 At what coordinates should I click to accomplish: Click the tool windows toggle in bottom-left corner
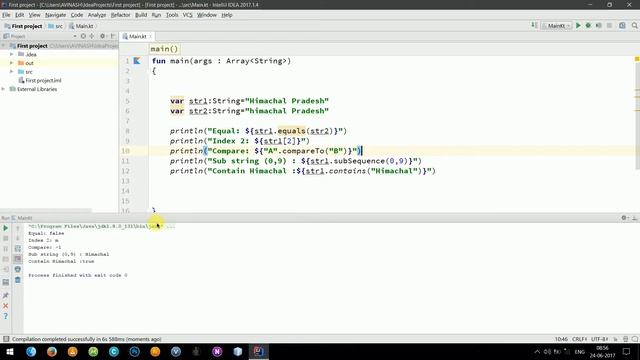6,339
